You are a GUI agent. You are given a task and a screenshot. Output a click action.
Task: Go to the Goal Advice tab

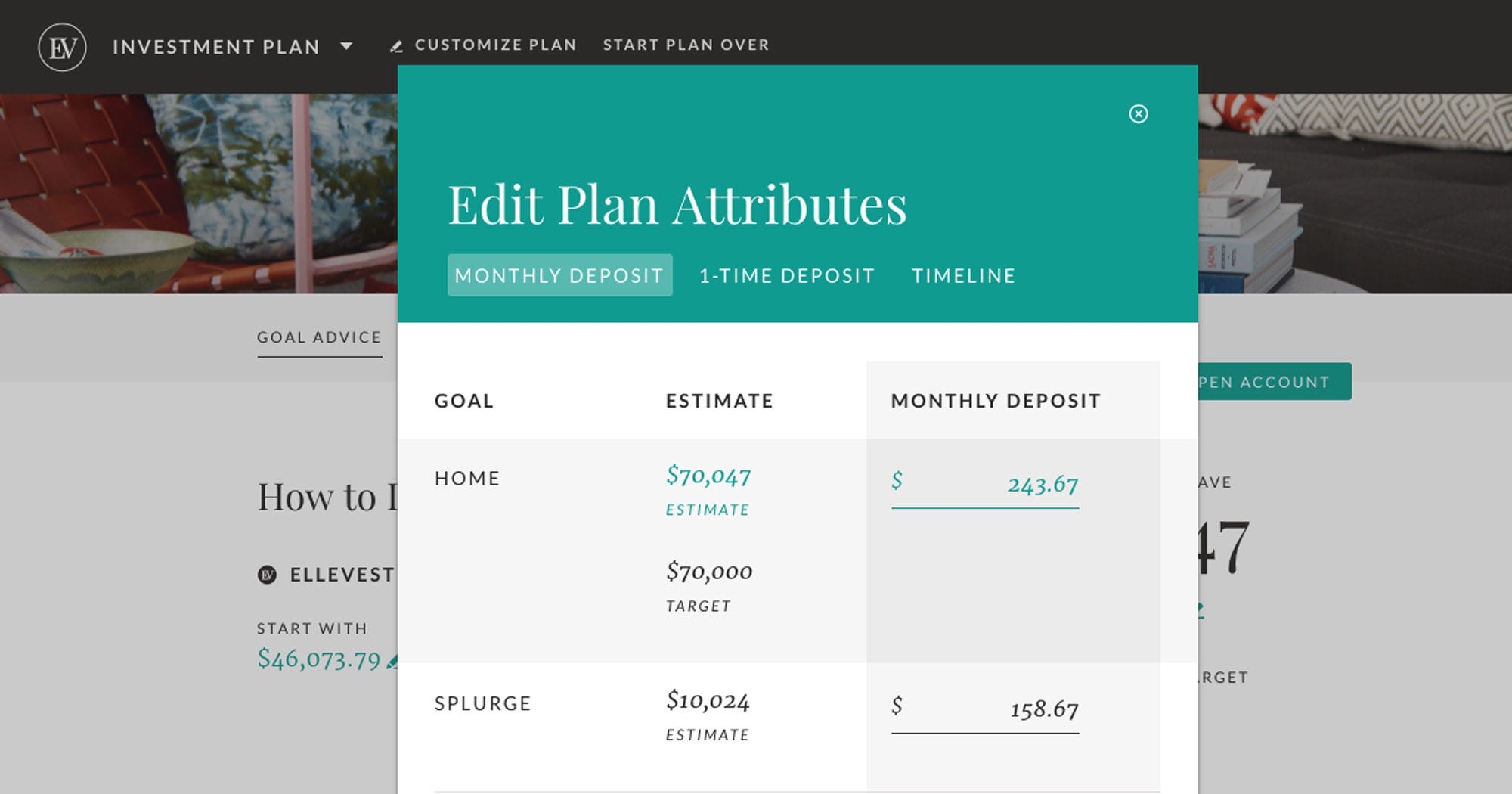[319, 337]
